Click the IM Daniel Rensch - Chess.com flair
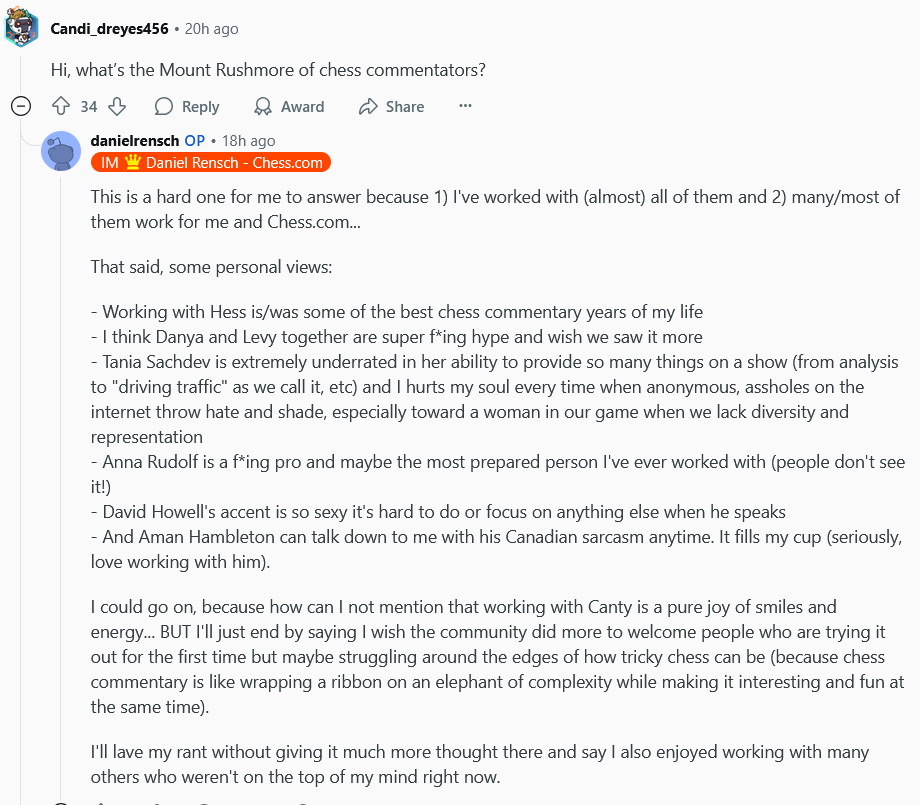Viewport: 920px width, 805px height. pos(211,163)
